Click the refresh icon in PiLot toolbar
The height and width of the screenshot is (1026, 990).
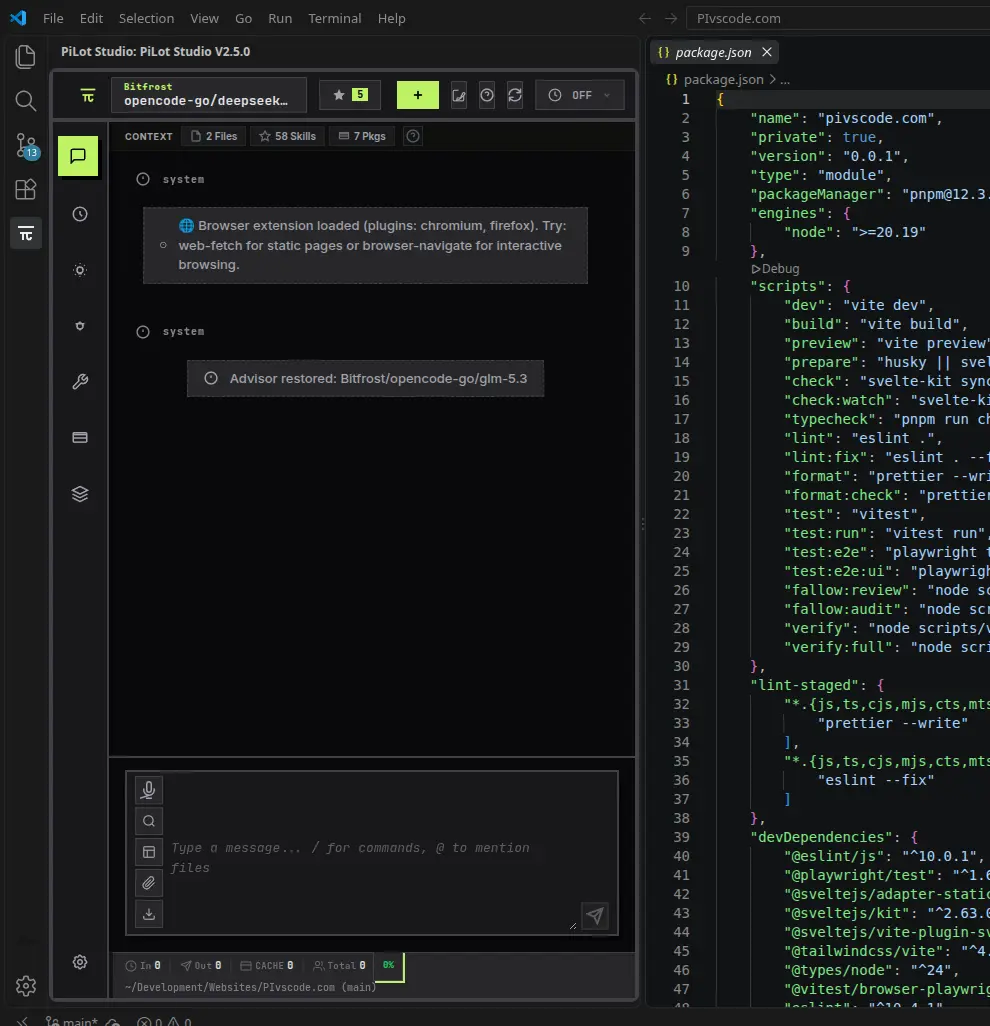(515, 96)
